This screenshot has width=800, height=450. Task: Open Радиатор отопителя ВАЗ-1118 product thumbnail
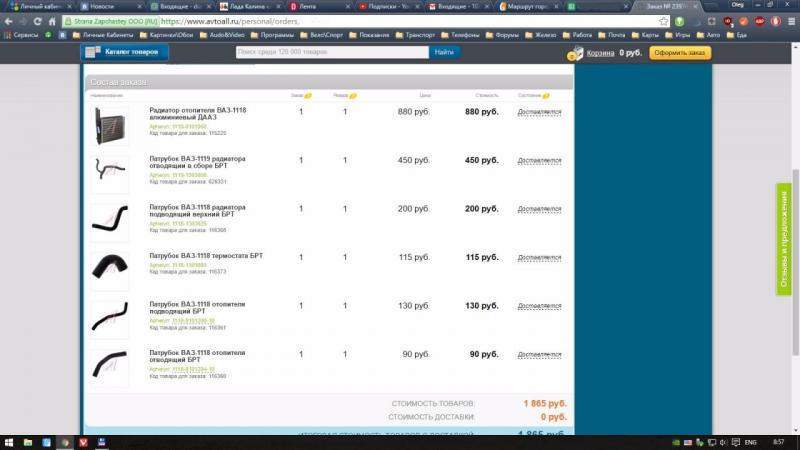110,126
